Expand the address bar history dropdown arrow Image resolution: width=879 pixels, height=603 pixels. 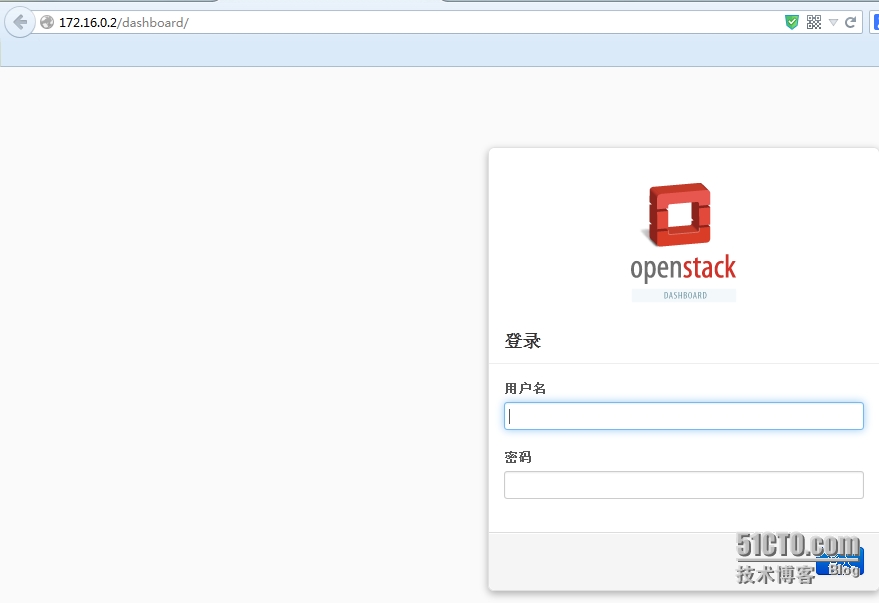click(x=833, y=22)
